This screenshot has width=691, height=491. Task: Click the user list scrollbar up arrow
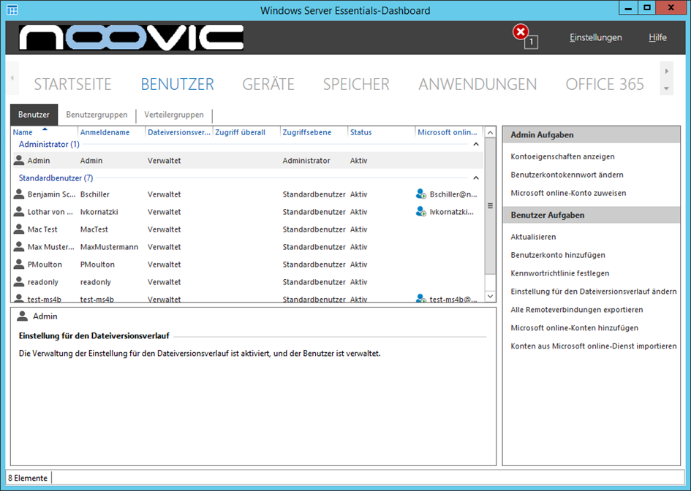pyautogui.click(x=490, y=132)
